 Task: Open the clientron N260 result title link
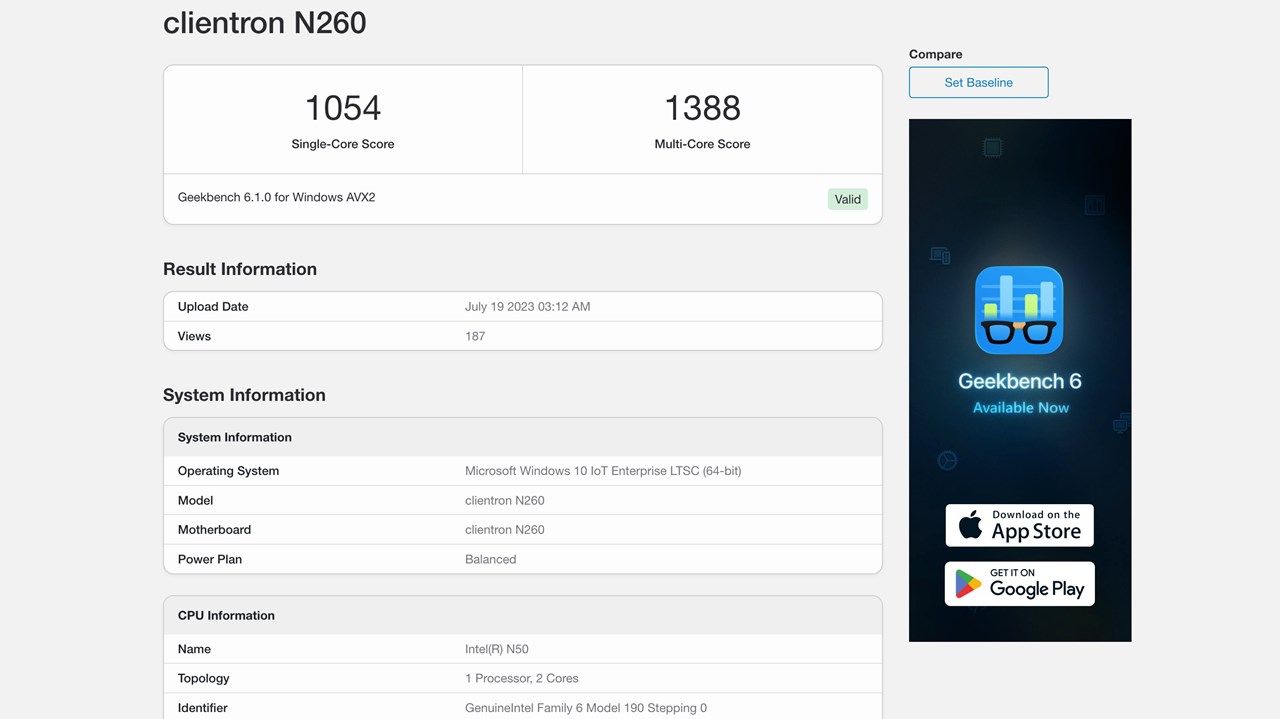(x=264, y=22)
